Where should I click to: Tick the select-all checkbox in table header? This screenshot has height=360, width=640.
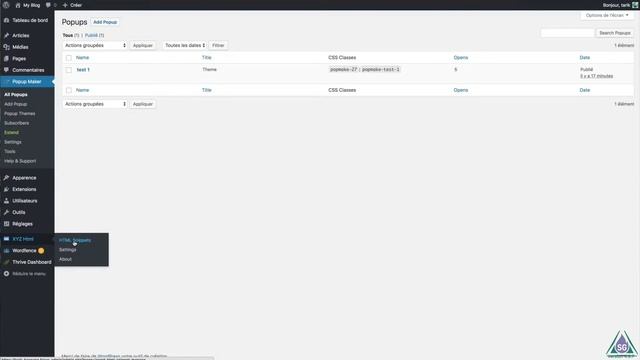(x=69, y=58)
